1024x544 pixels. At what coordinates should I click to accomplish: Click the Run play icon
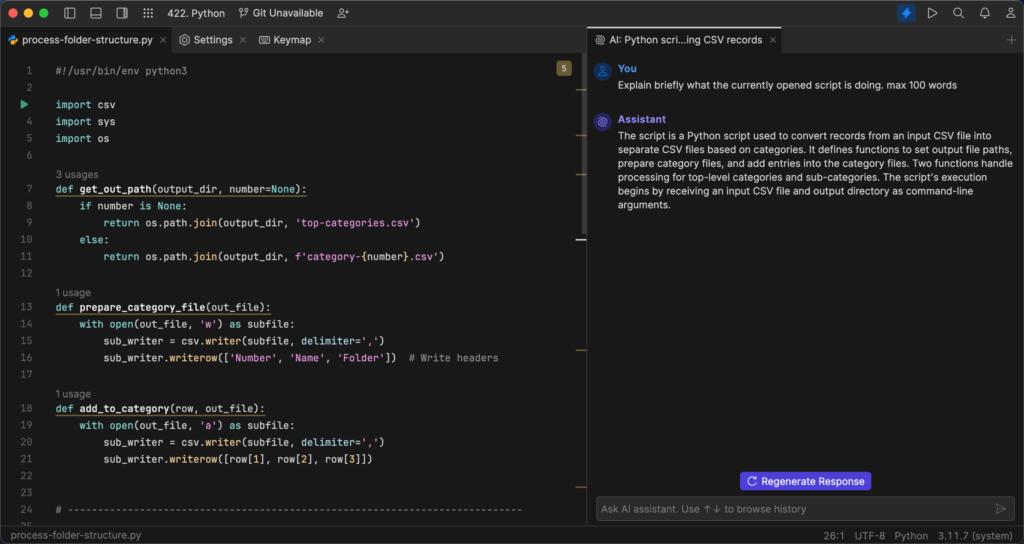click(932, 13)
